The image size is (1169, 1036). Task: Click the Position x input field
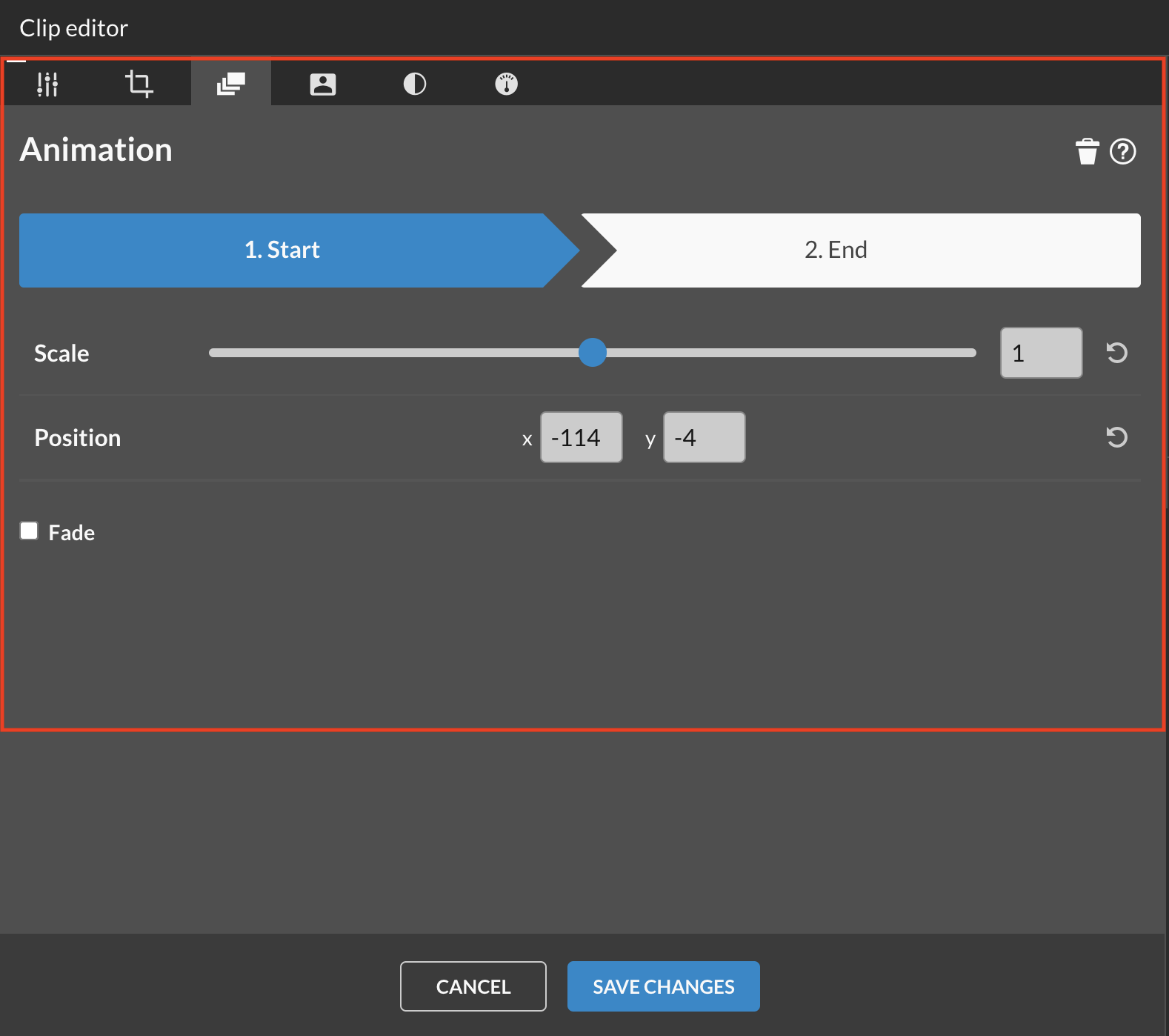pos(581,437)
